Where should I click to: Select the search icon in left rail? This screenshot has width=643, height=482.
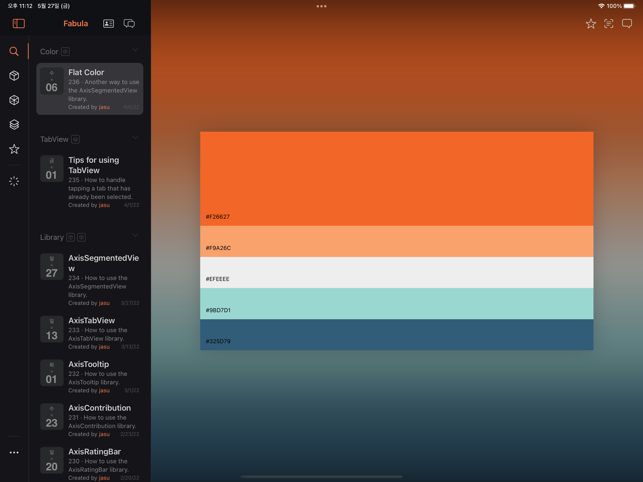pyautogui.click(x=14, y=51)
